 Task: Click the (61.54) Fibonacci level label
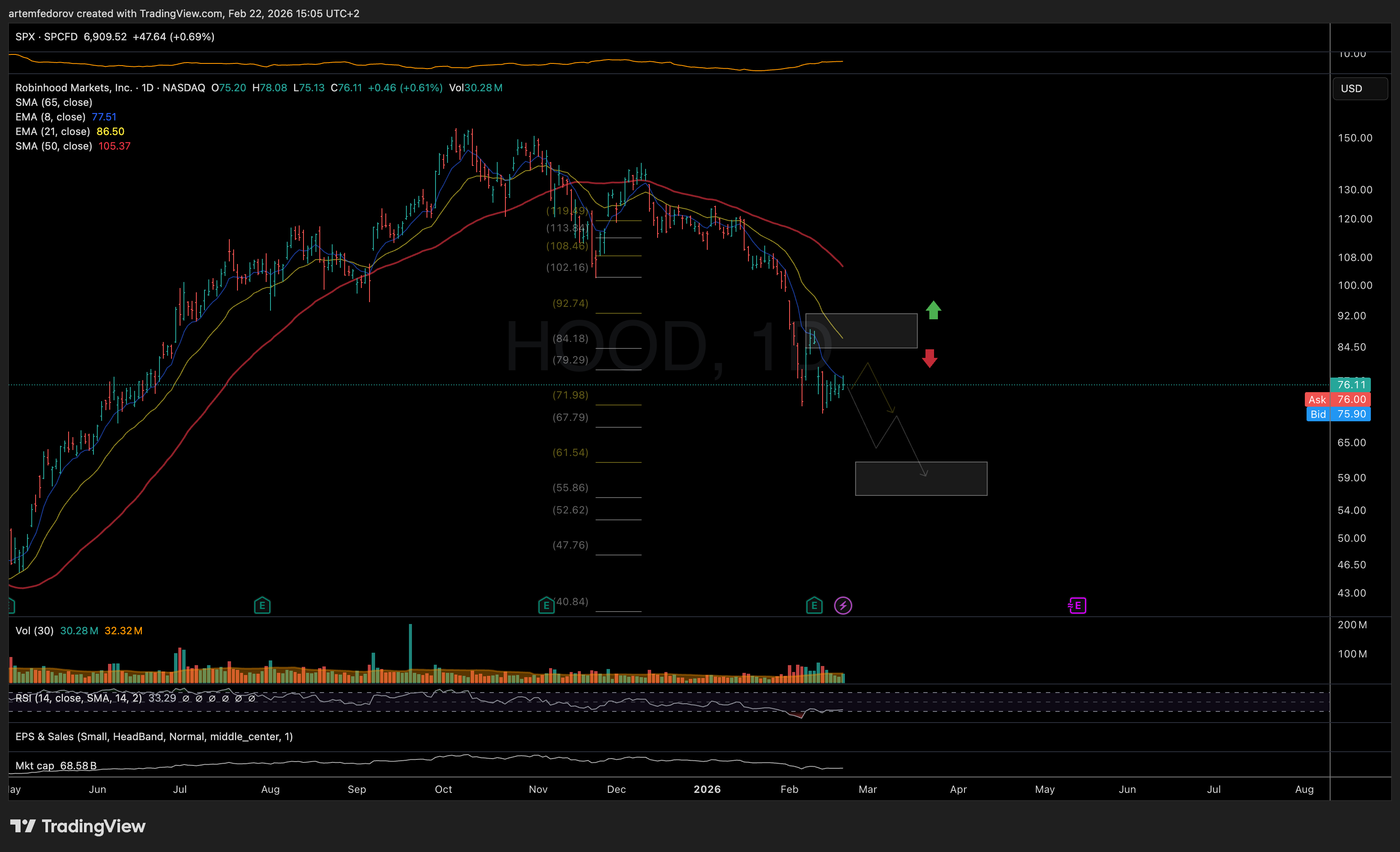pyautogui.click(x=571, y=453)
